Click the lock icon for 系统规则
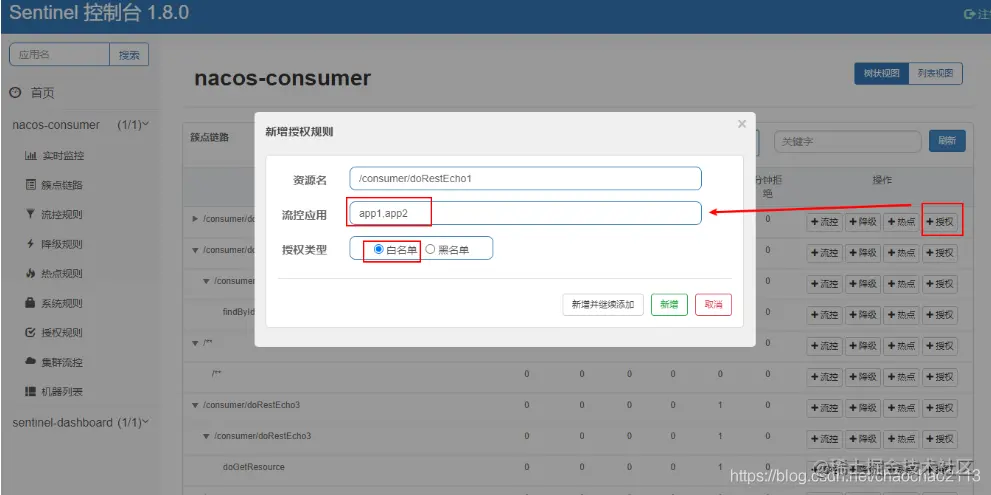The height and width of the screenshot is (495, 991). pyautogui.click(x=30, y=303)
